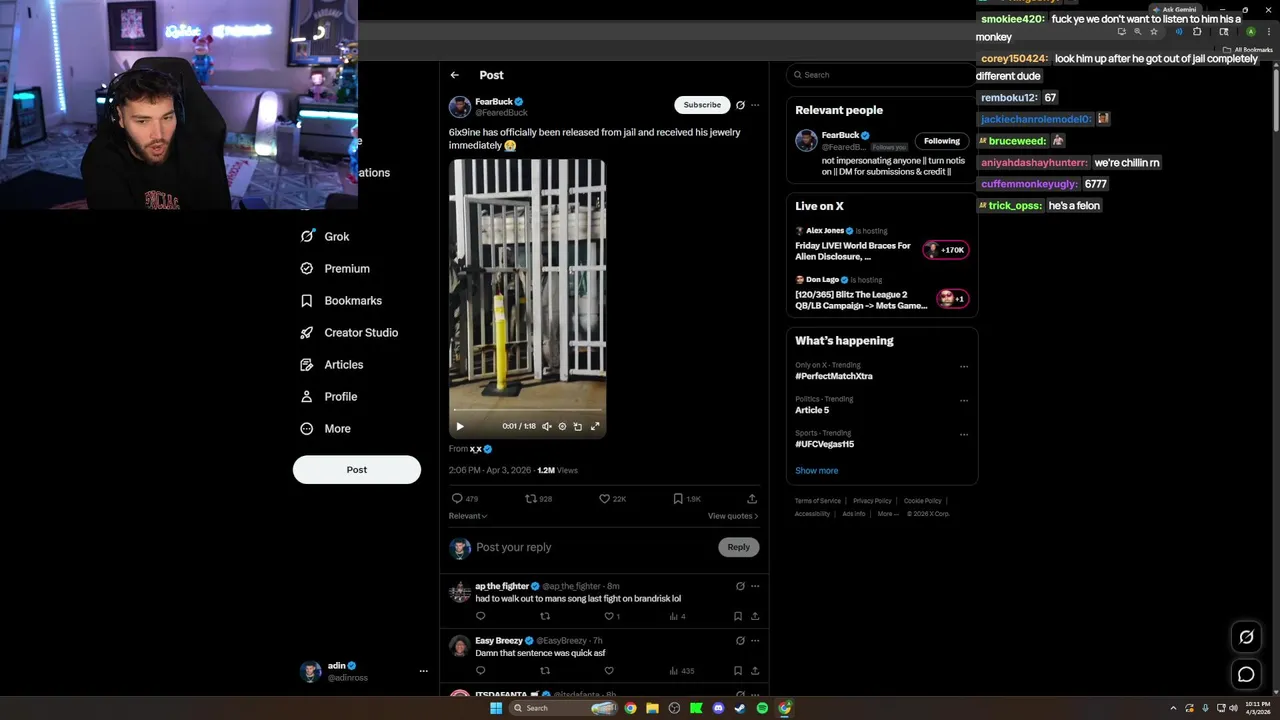The image size is (1280, 720).
Task: Open Discord from the taskbar
Action: [x=718, y=708]
